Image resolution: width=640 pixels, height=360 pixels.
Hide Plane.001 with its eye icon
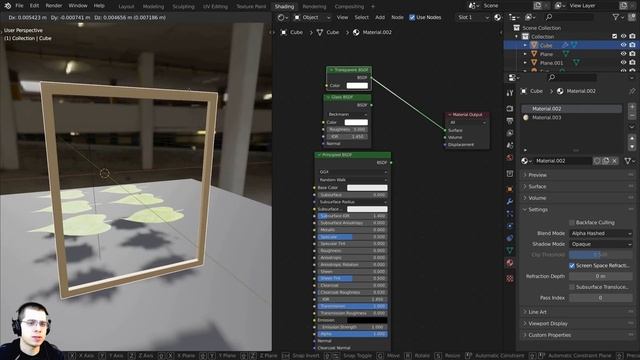[x=623, y=62]
